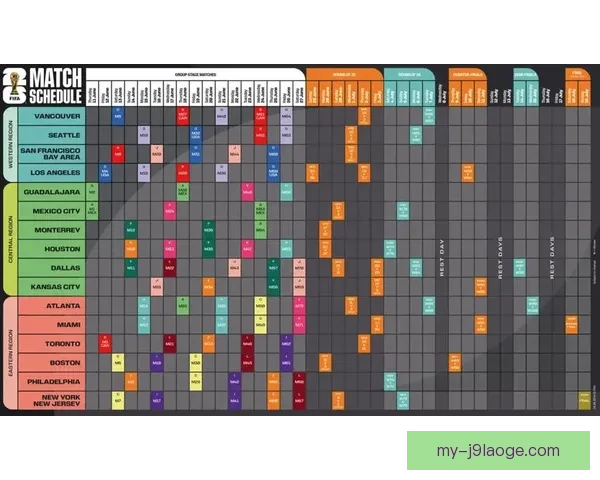This screenshot has width=600, height=480.
Task: Click Toronto's orange Round of 32 cell
Action: pos(364,343)
